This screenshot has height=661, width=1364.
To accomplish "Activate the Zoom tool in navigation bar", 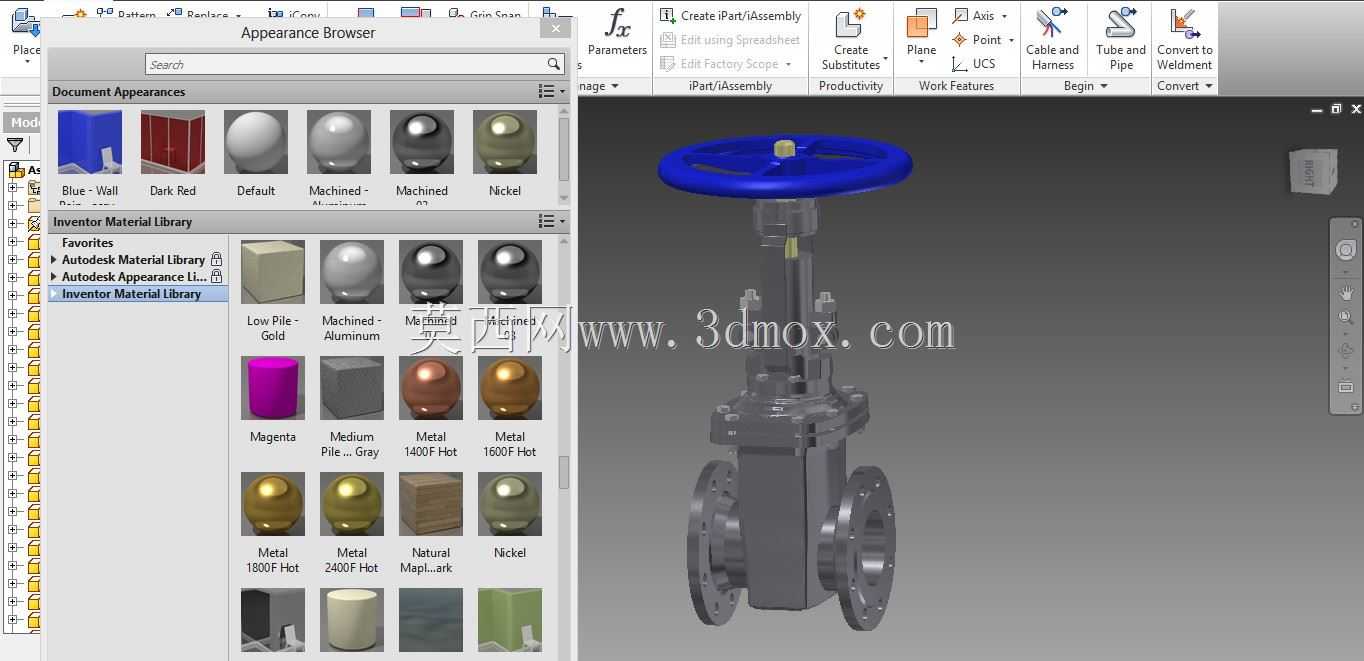I will pyautogui.click(x=1346, y=318).
